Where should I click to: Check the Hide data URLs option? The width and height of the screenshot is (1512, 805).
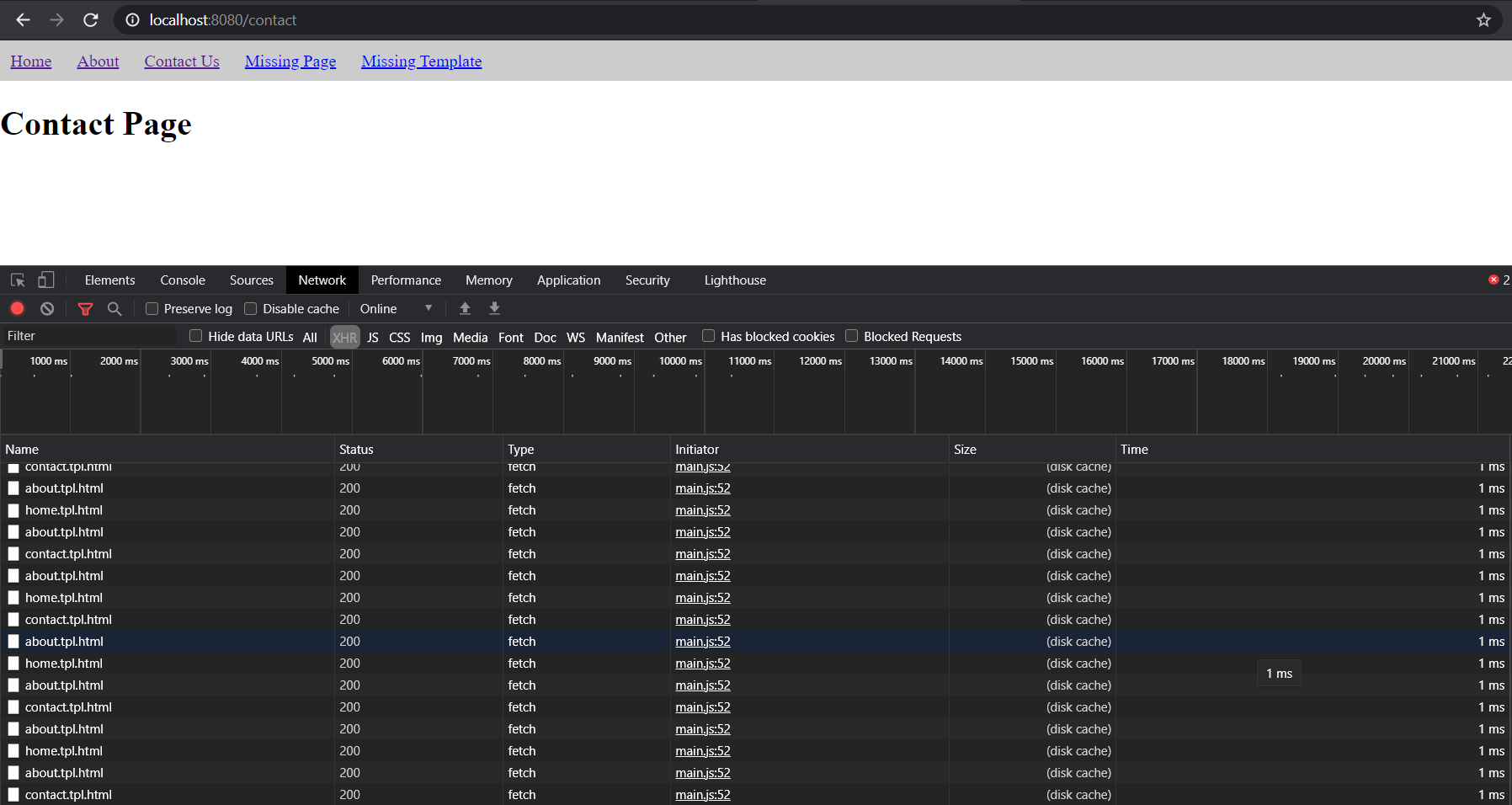pos(195,335)
